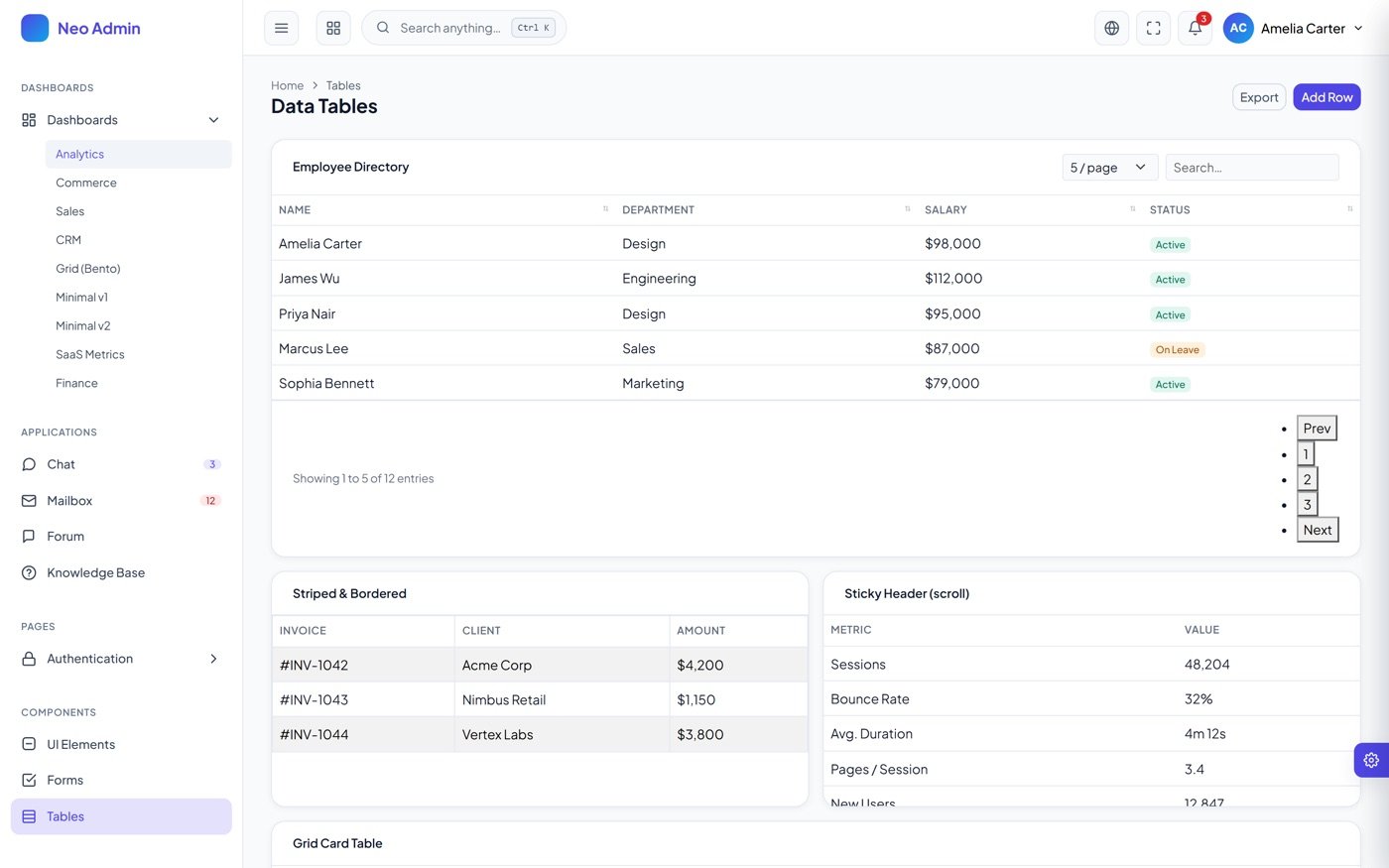1389x868 pixels.
Task: Click the Authentication lock icon
Action: coord(29,659)
